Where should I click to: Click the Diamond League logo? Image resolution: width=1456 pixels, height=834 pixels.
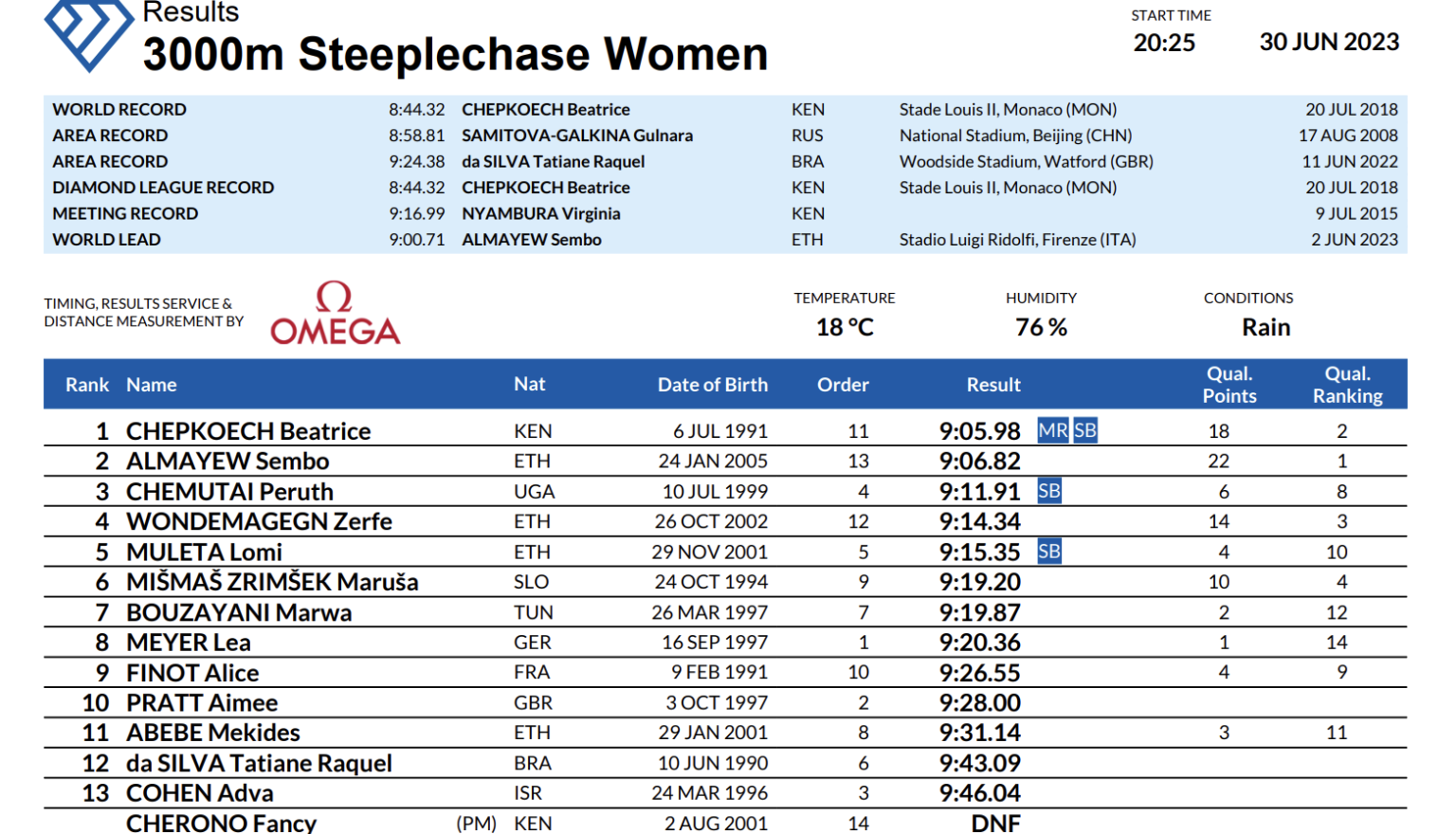[88, 33]
